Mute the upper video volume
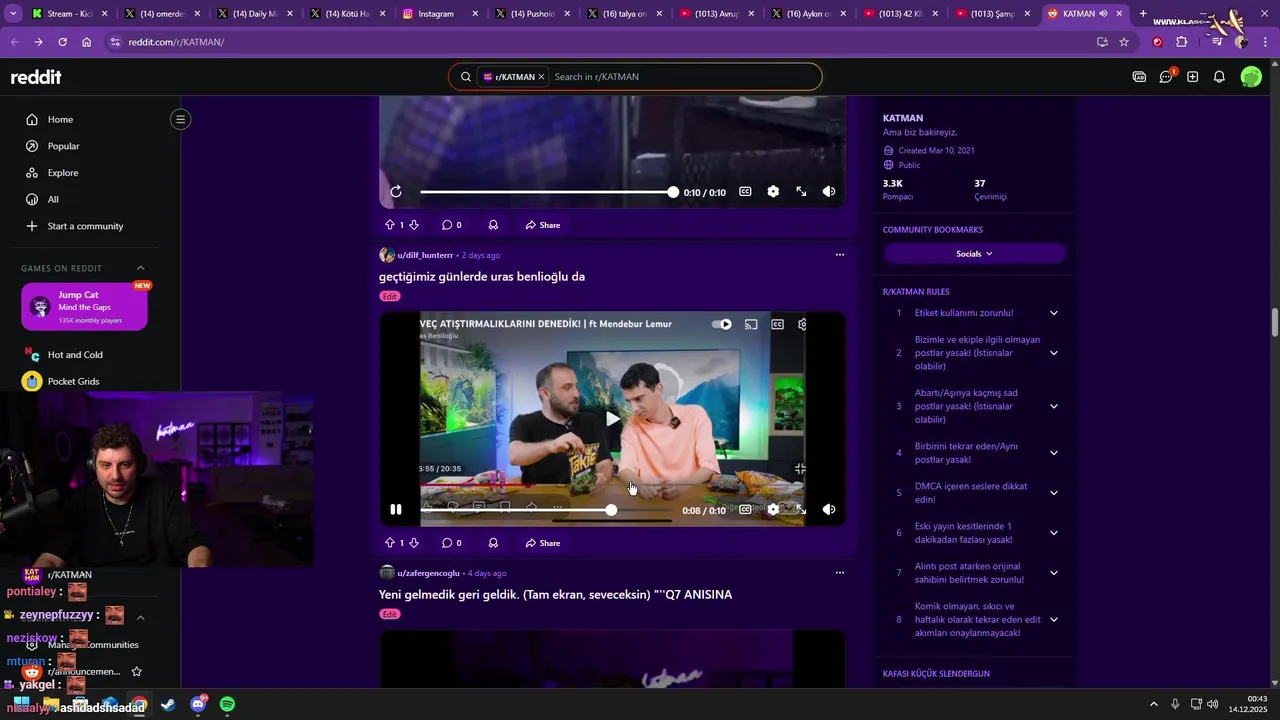 pos(829,191)
